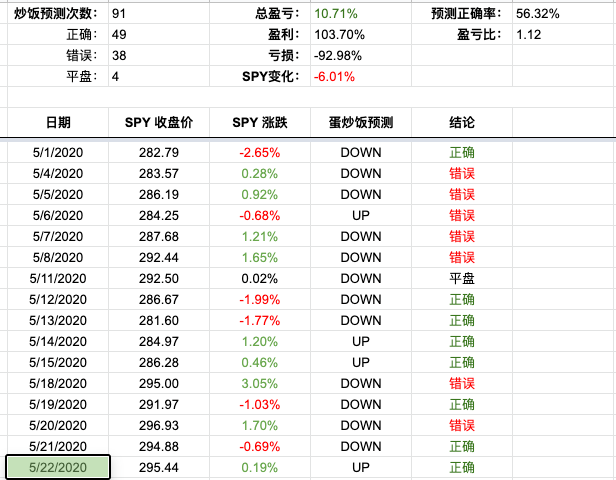Viewport: 616px width, 480px height.
Task: Select closing price 295.44
Action: 159,467
